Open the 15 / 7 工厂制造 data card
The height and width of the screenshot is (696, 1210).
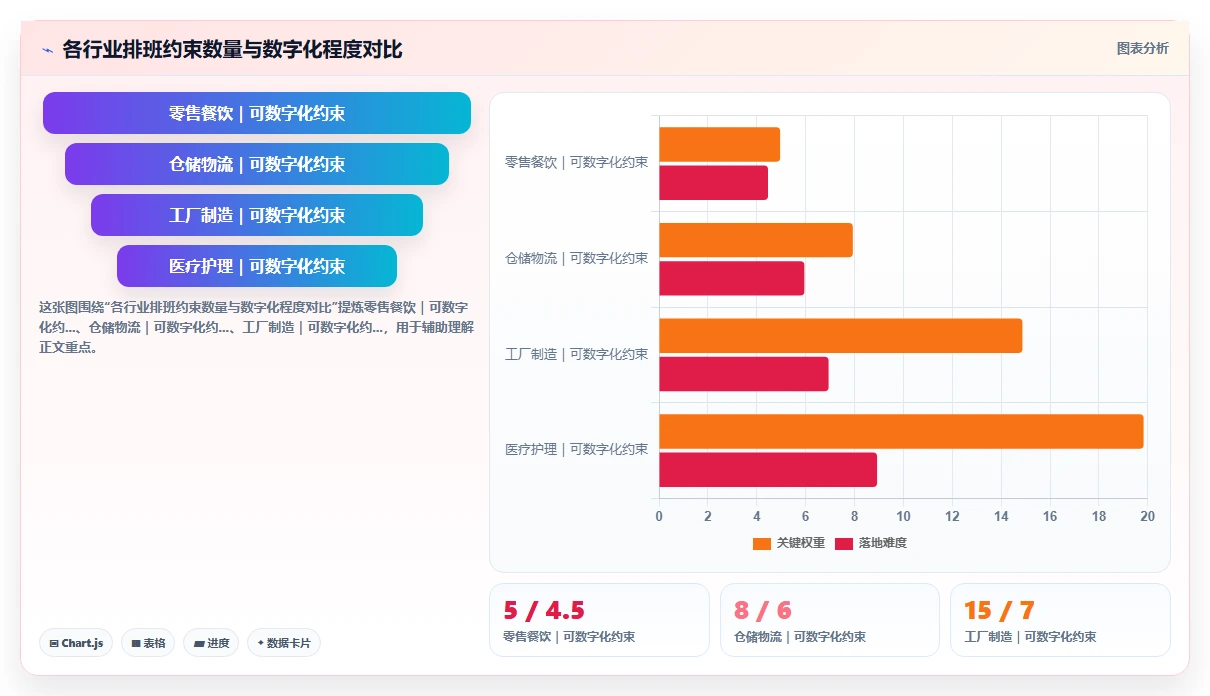(x=1060, y=620)
